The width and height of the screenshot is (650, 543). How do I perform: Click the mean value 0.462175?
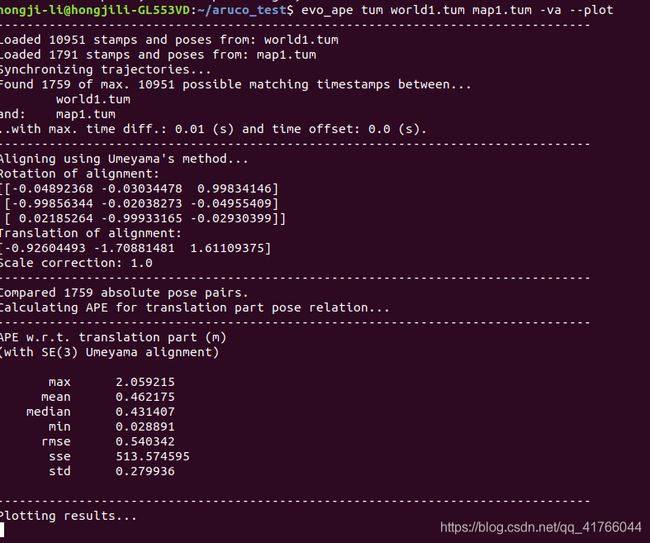click(145, 397)
